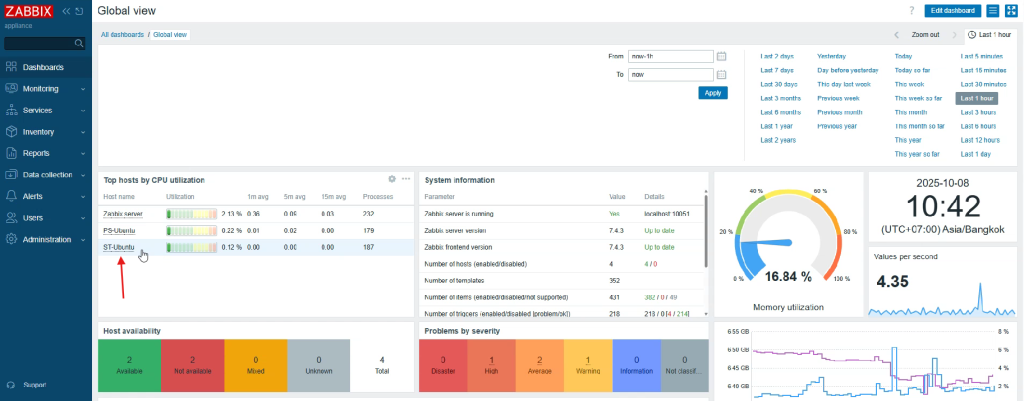Image resolution: width=1024 pixels, height=401 pixels.
Task: Enter kiosk fullscreen mode icon
Action: (x=1011, y=10)
